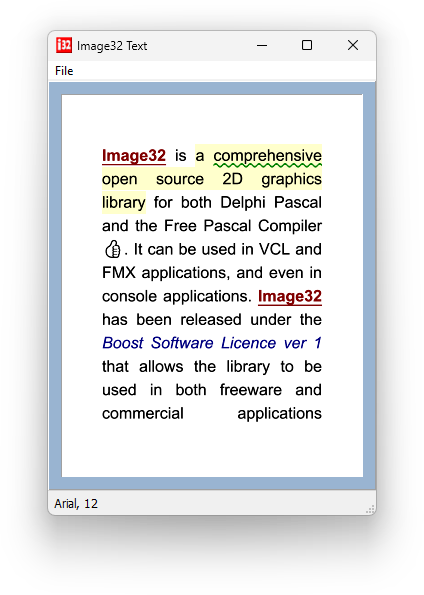Click the thumbs-up emoji in the text
Screen dimensions: 424x595
click(x=112, y=249)
